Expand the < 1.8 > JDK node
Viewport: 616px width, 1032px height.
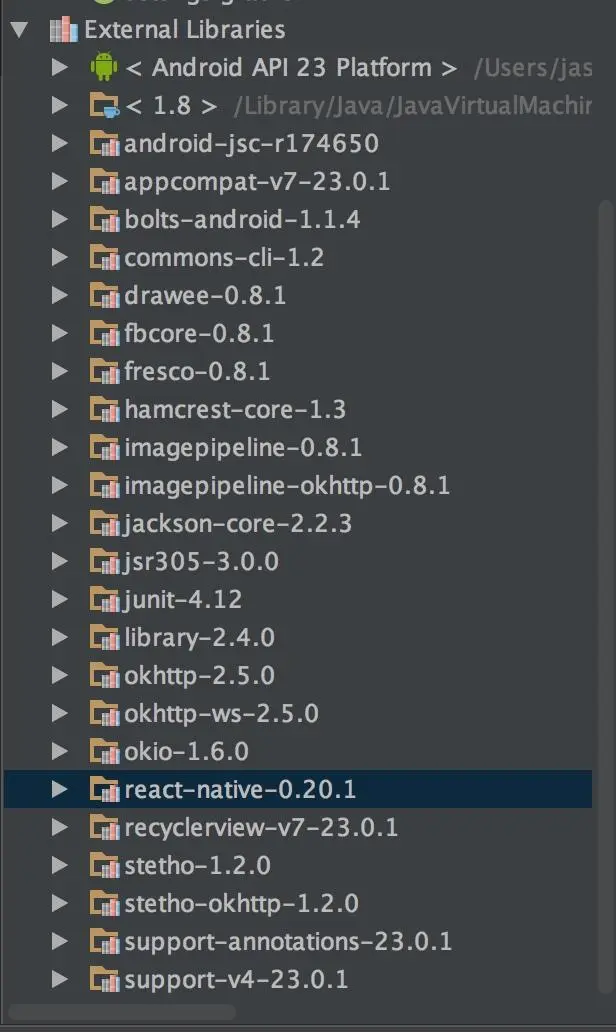tap(59, 105)
